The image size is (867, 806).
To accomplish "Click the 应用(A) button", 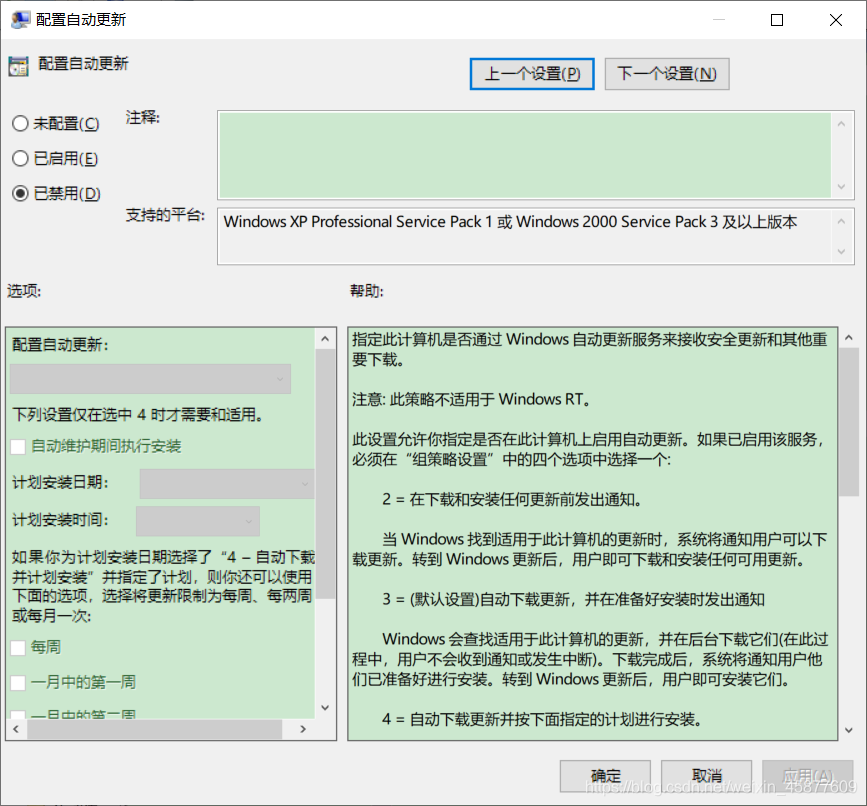I will [x=808, y=776].
